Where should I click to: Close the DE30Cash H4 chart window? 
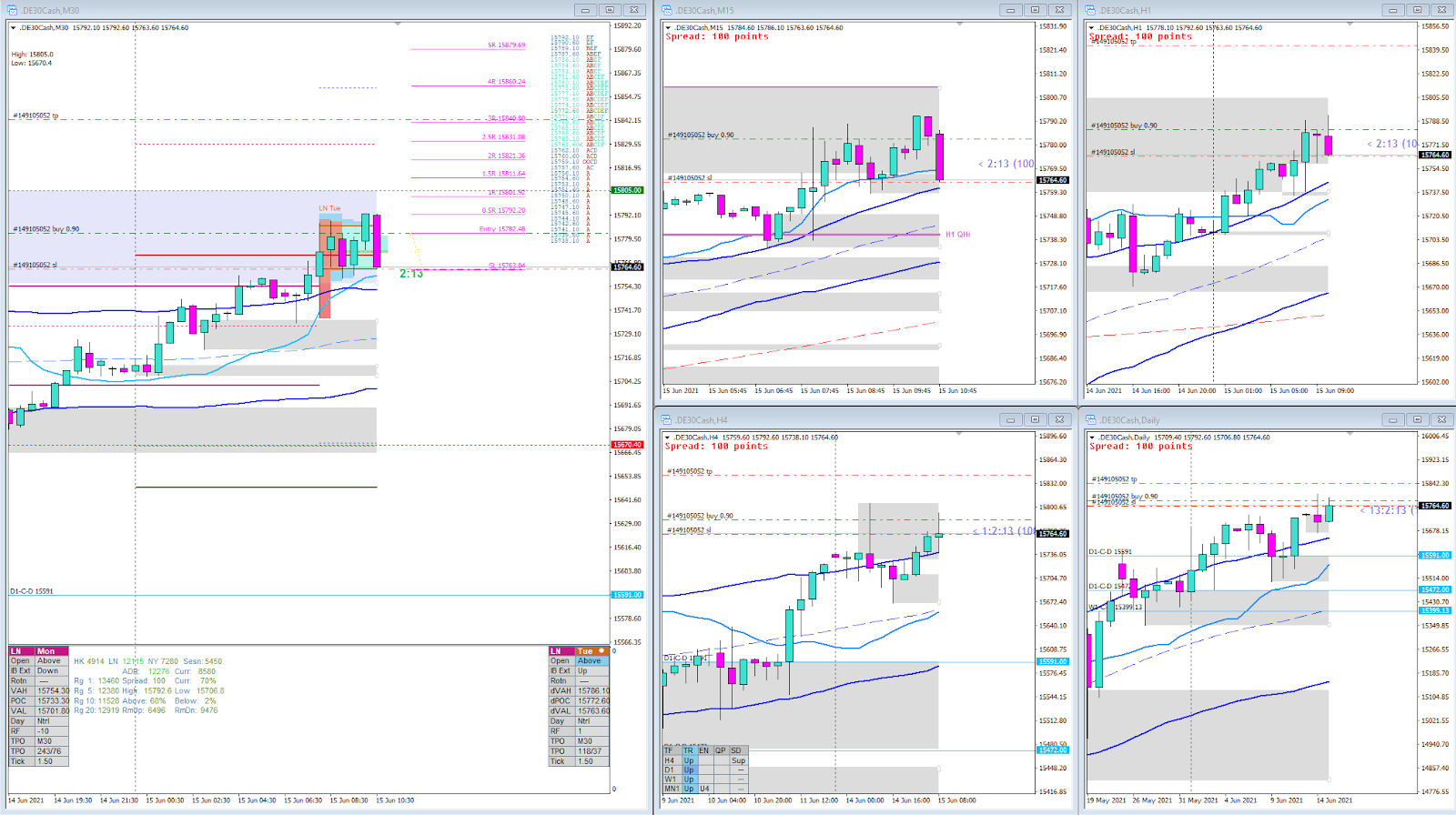(1059, 419)
